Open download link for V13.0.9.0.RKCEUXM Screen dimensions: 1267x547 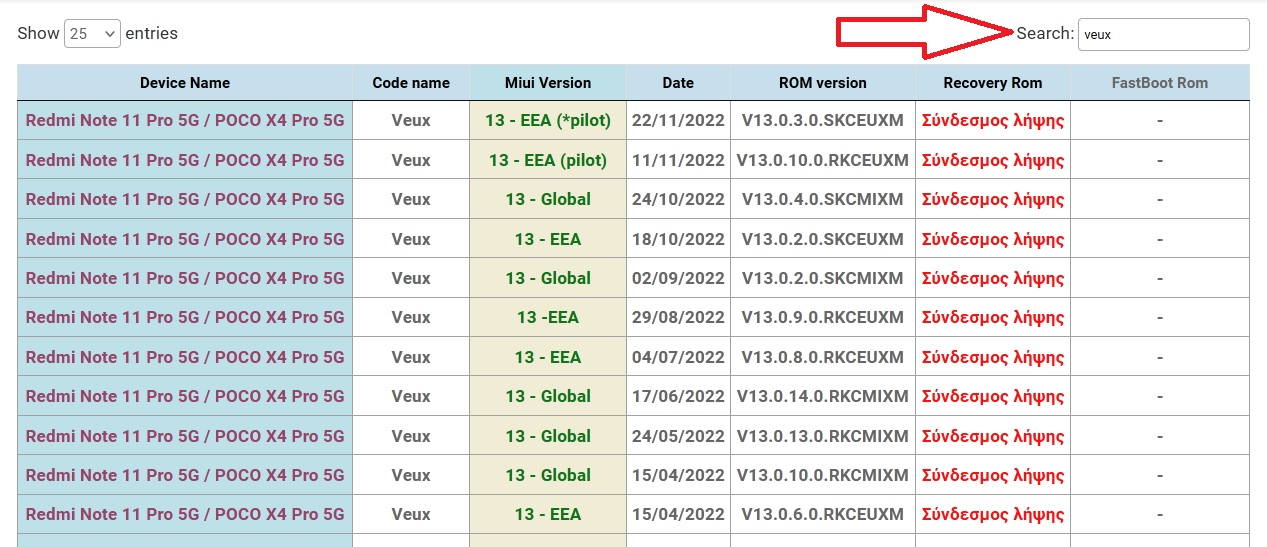coord(992,317)
